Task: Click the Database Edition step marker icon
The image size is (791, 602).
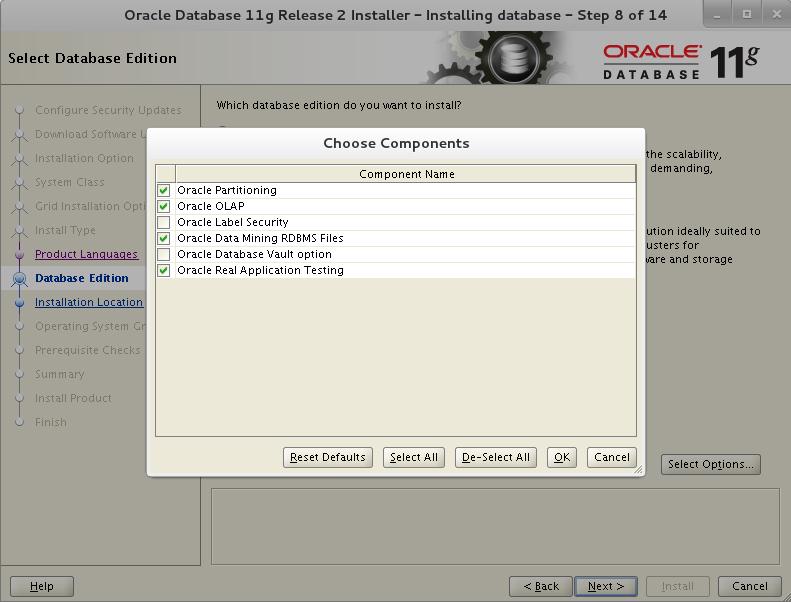Action: [20, 279]
